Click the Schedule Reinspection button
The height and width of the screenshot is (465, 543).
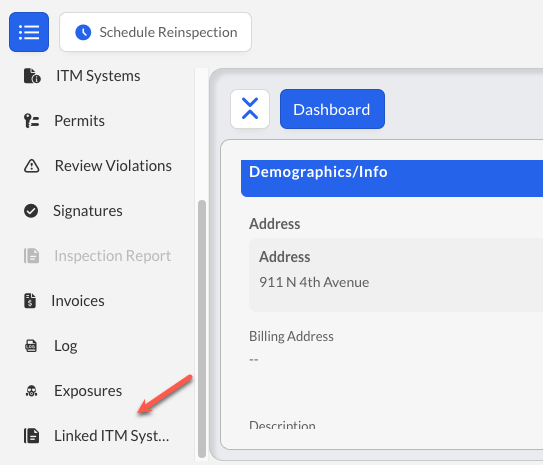(x=155, y=32)
